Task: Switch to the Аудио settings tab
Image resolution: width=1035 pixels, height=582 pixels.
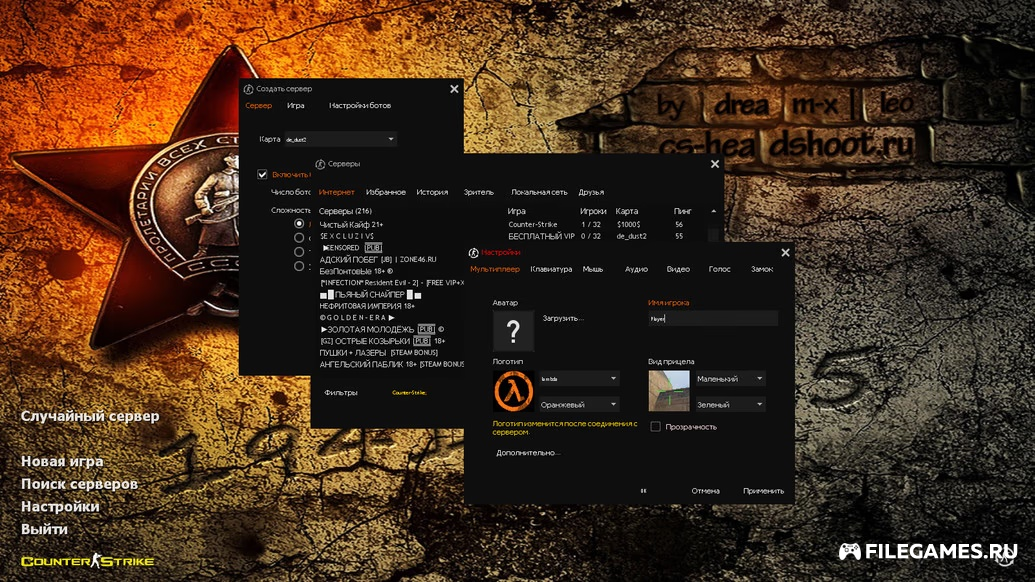Action: click(x=636, y=269)
